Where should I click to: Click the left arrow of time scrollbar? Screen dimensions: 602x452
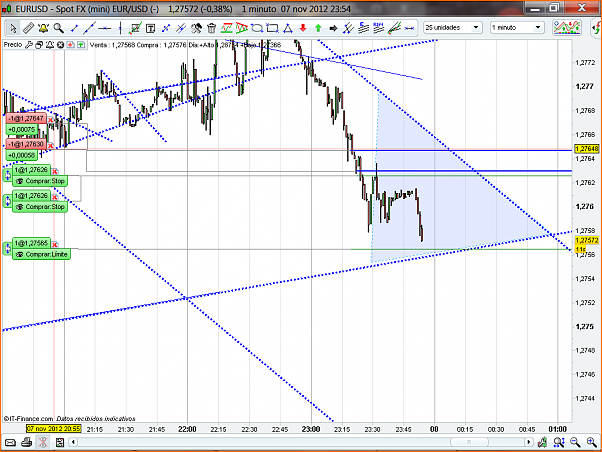click(x=73, y=442)
